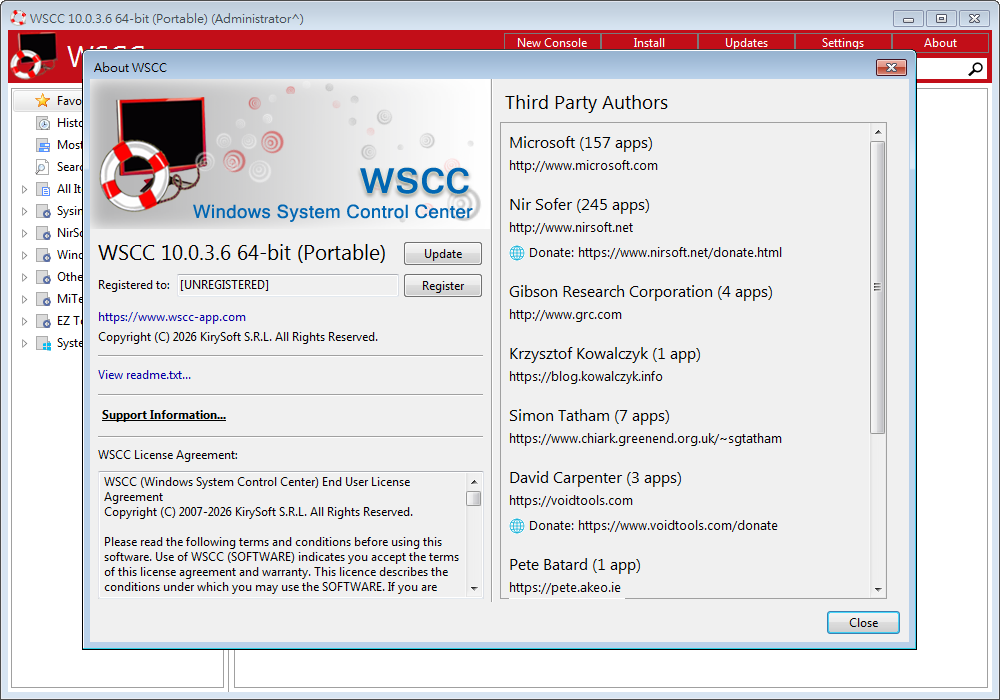Image resolution: width=1000 pixels, height=700 pixels.
Task: Click the UNREGISTERED registration field
Action: [x=287, y=285]
